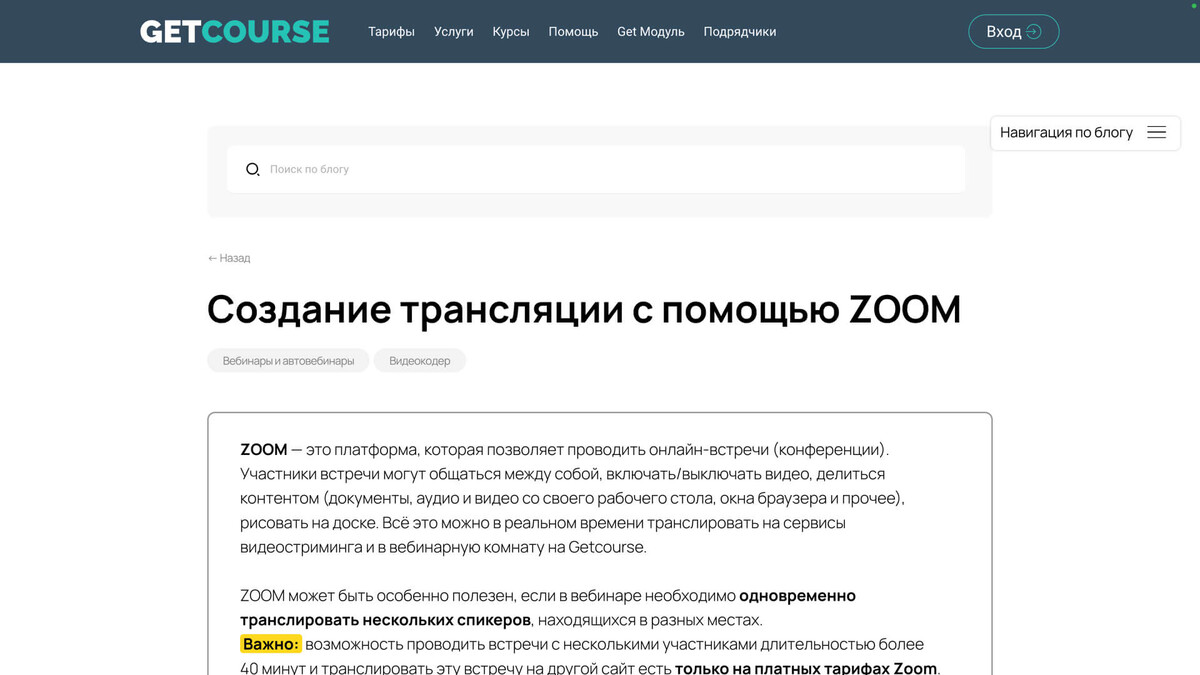This screenshot has width=1200, height=675.
Task: Click the bold ZOOM word starting the article
Action: 264,450
